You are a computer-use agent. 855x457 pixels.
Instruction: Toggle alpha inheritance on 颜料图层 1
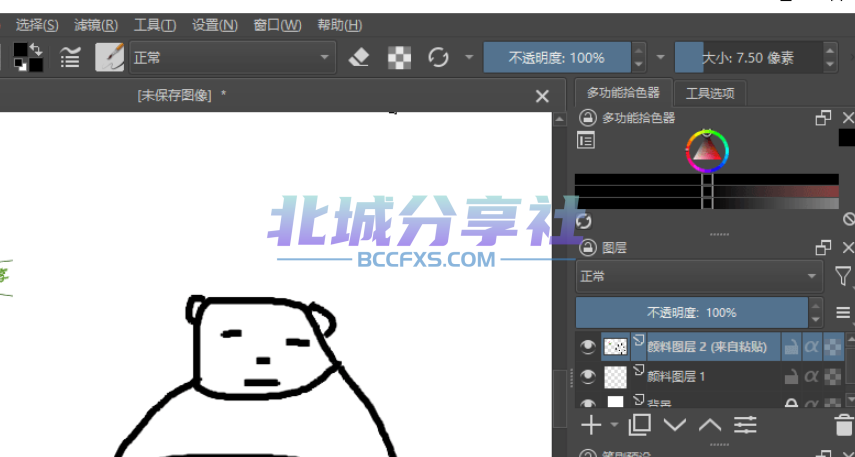(811, 376)
